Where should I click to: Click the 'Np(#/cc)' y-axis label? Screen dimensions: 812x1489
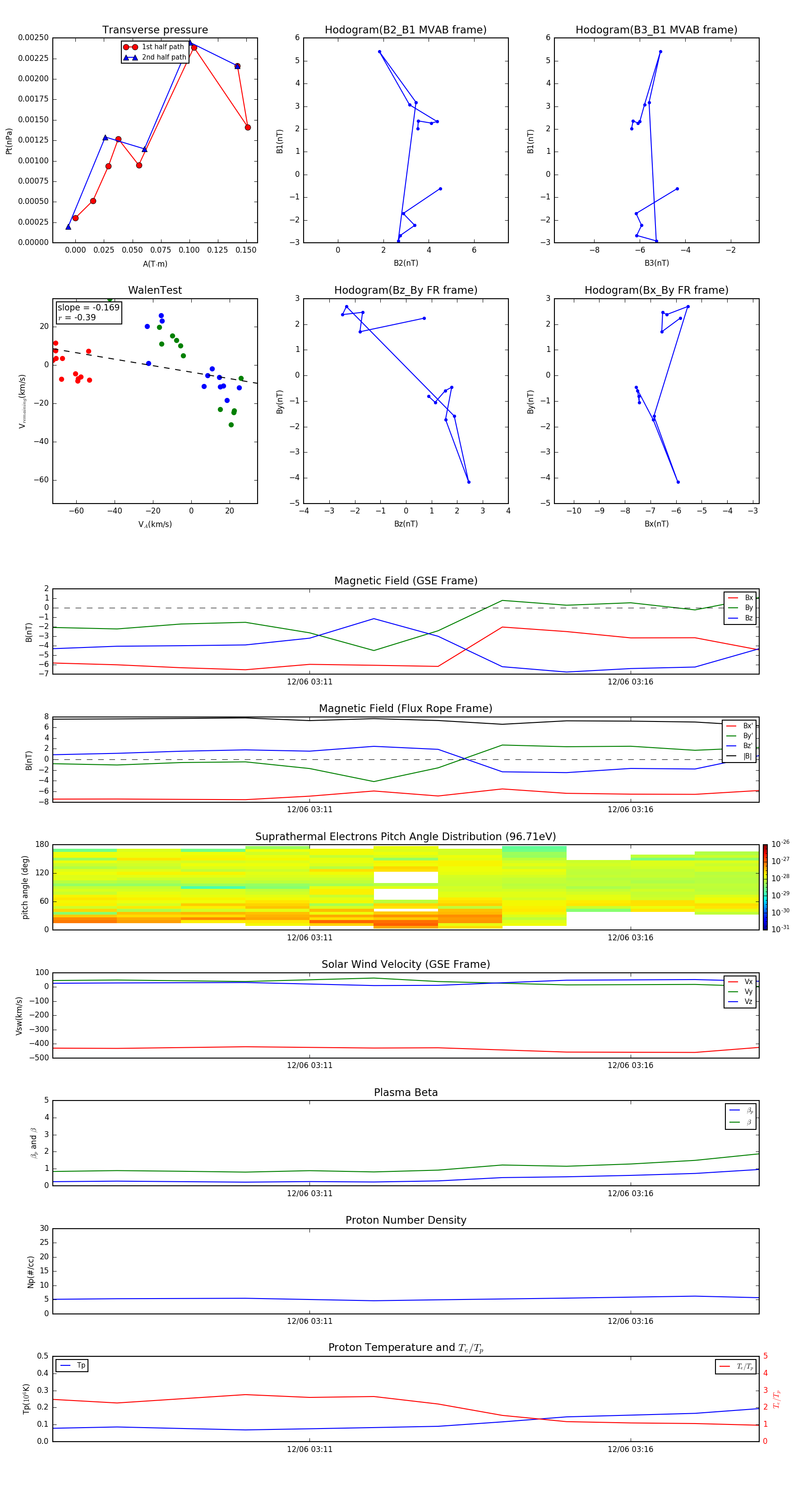point(31,1272)
